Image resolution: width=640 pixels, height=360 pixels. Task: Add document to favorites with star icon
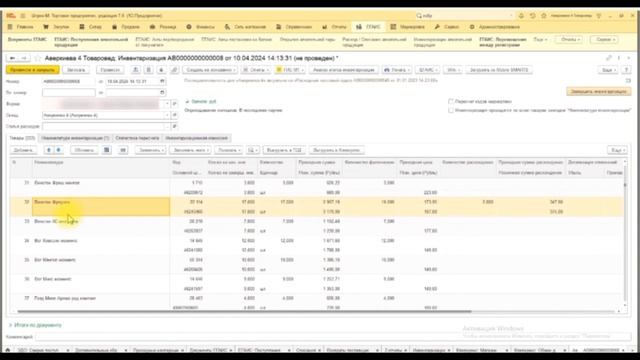click(38, 58)
